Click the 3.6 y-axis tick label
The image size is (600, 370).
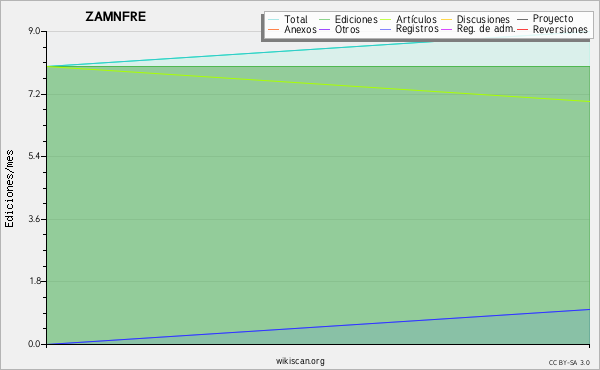pyautogui.click(x=34, y=219)
